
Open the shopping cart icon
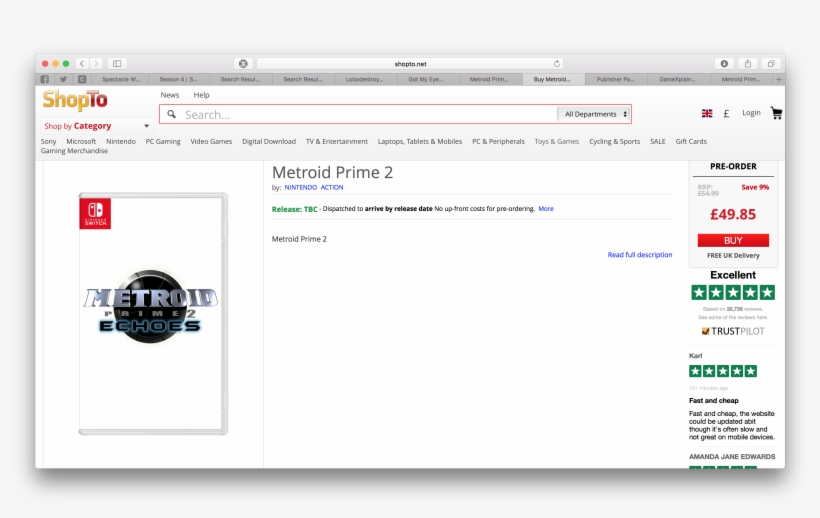(x=776, y=113)
